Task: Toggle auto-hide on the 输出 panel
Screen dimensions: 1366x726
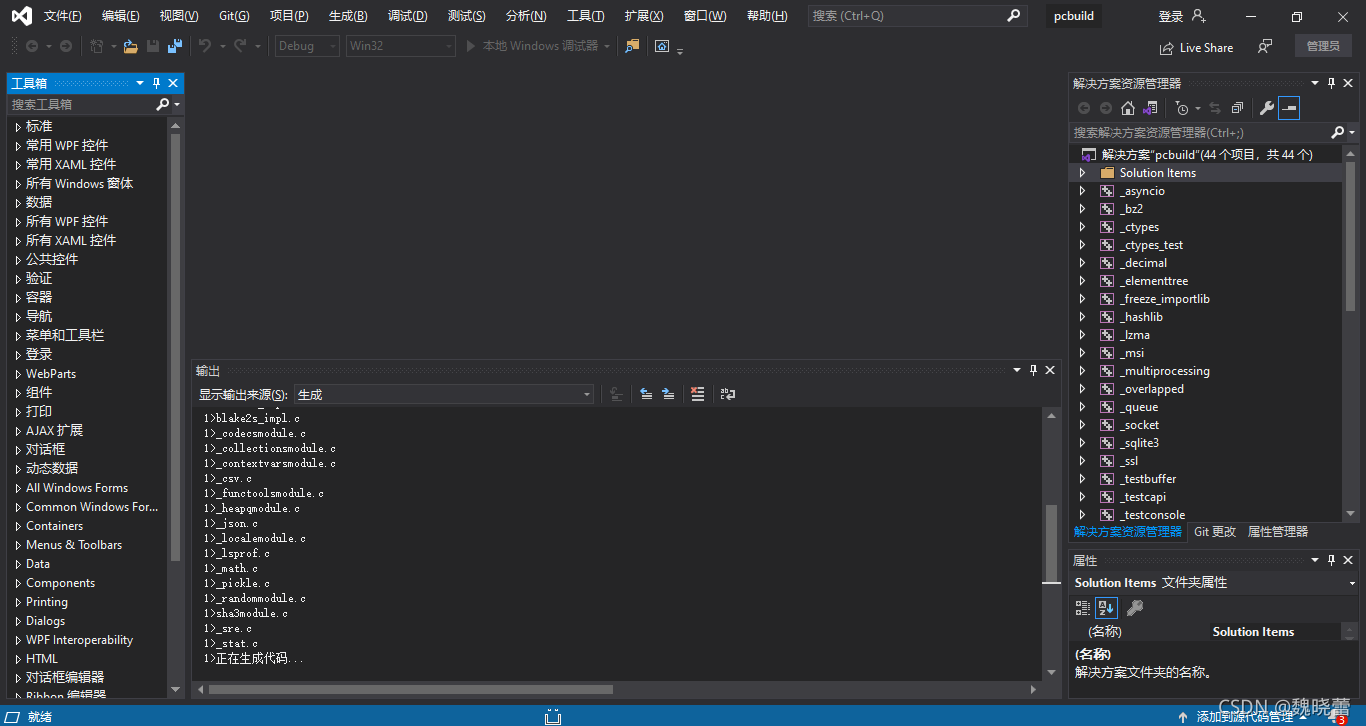Action: click(x=1033, y=370)
